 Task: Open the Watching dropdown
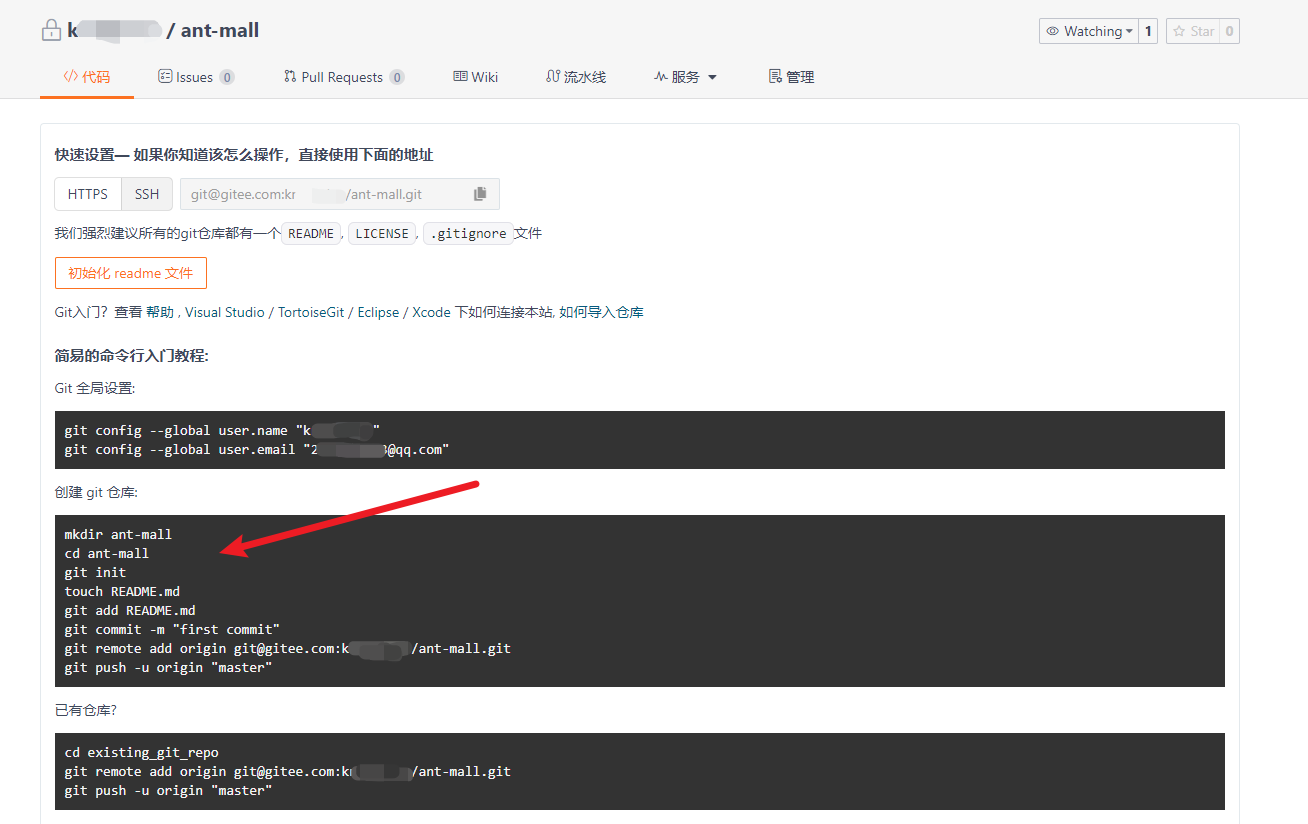click(x=1089, y=32)
